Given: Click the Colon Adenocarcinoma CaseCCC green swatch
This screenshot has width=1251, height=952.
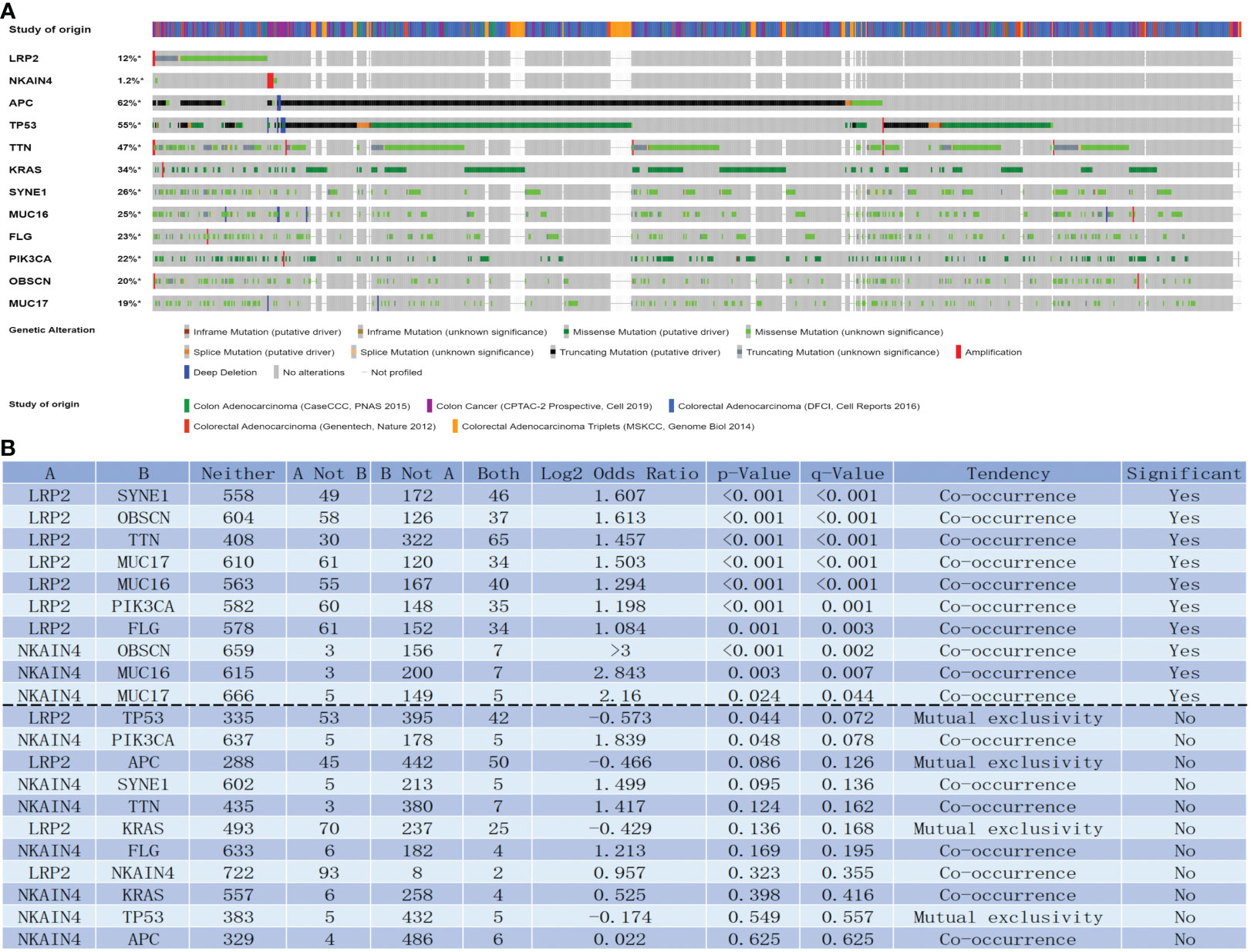Looking at the screenshot, I should tap(187, 406).
